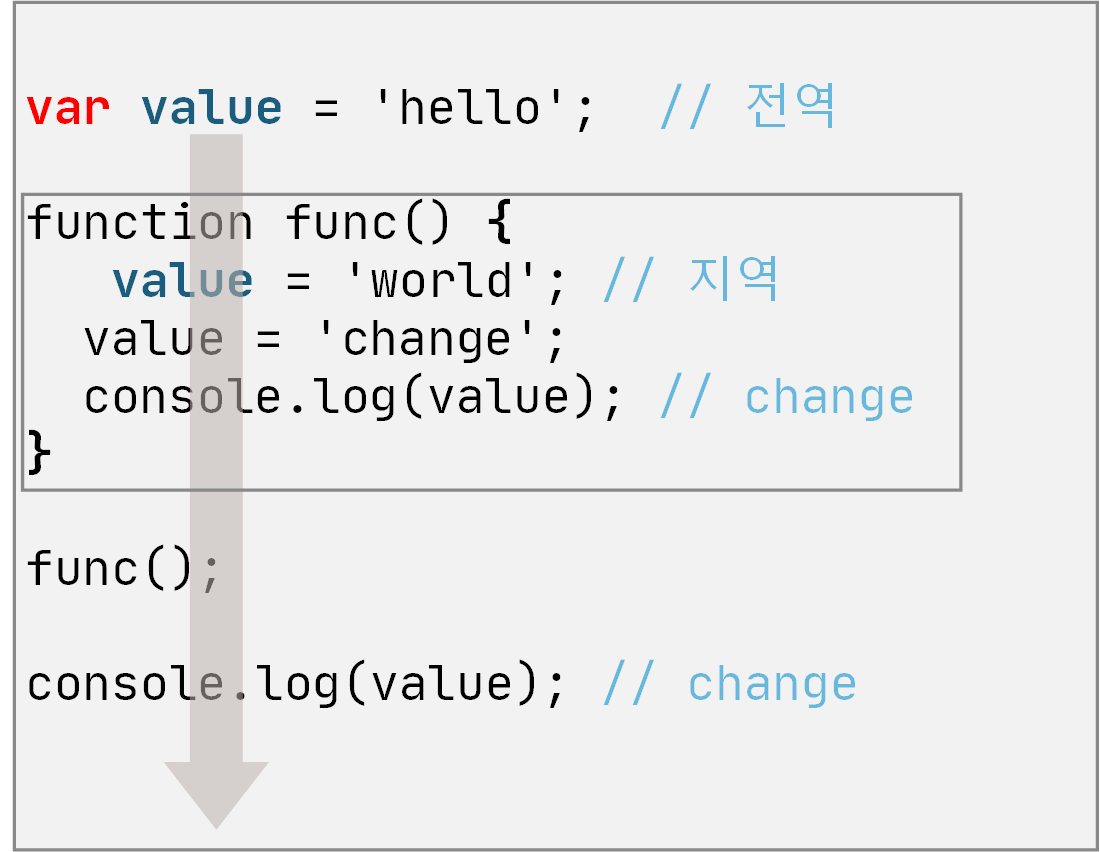The width and height of the screenshot is (1100, 852).
Task: Click the bold value variable after var
Action: tap(211, 108)
